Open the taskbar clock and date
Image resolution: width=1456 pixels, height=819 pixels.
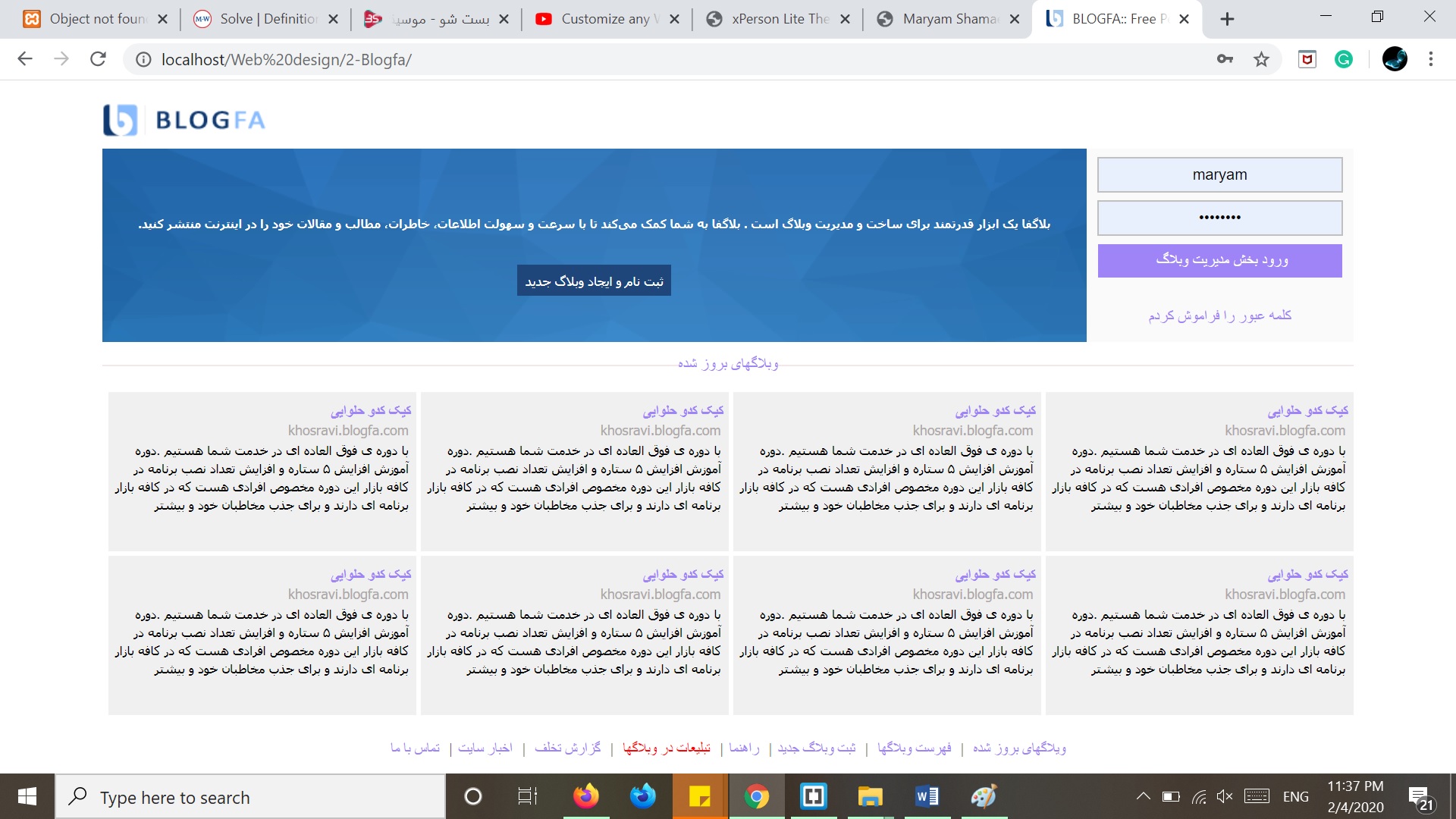coord(1355,796)
